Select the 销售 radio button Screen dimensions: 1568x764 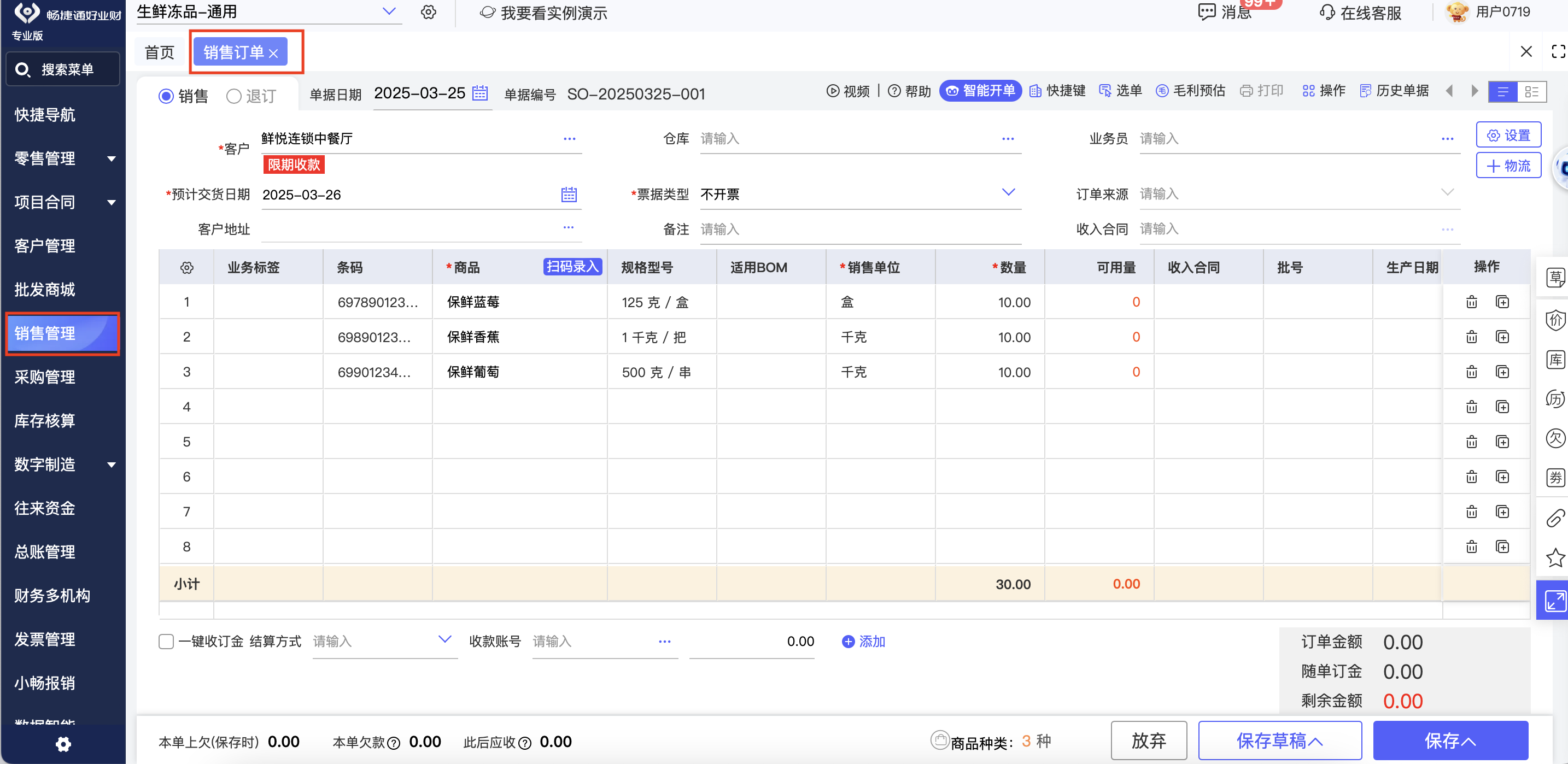pyautogui.click(x=166, y=96)
